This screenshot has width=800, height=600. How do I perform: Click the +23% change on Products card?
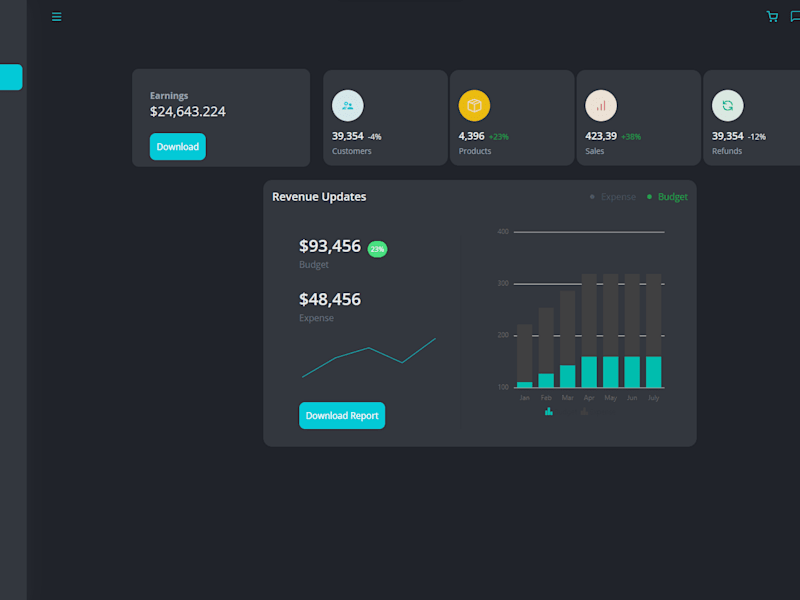498,137
